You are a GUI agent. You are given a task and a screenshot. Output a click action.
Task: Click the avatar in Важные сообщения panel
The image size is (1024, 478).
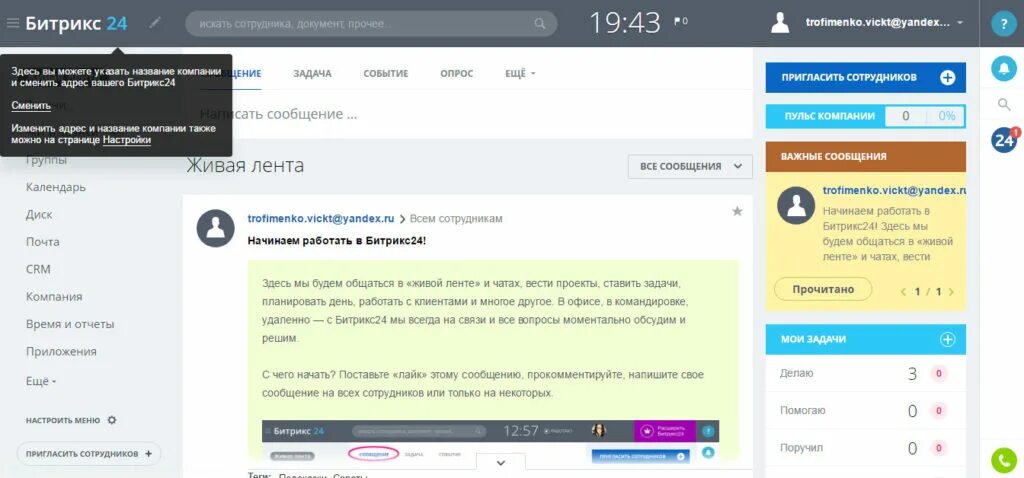tap(795, 205)
